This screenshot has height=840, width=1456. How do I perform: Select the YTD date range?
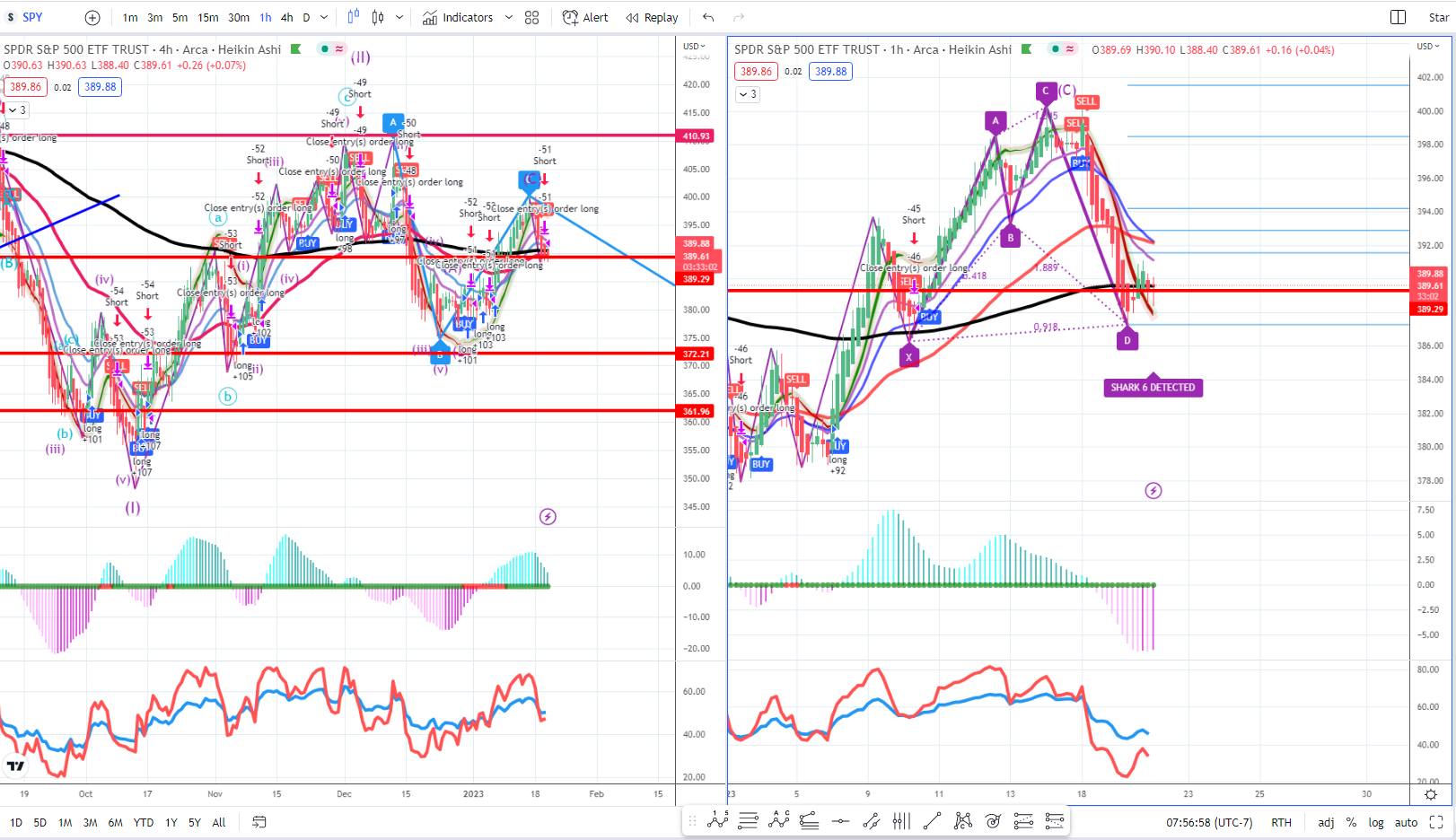pos(144,822)
